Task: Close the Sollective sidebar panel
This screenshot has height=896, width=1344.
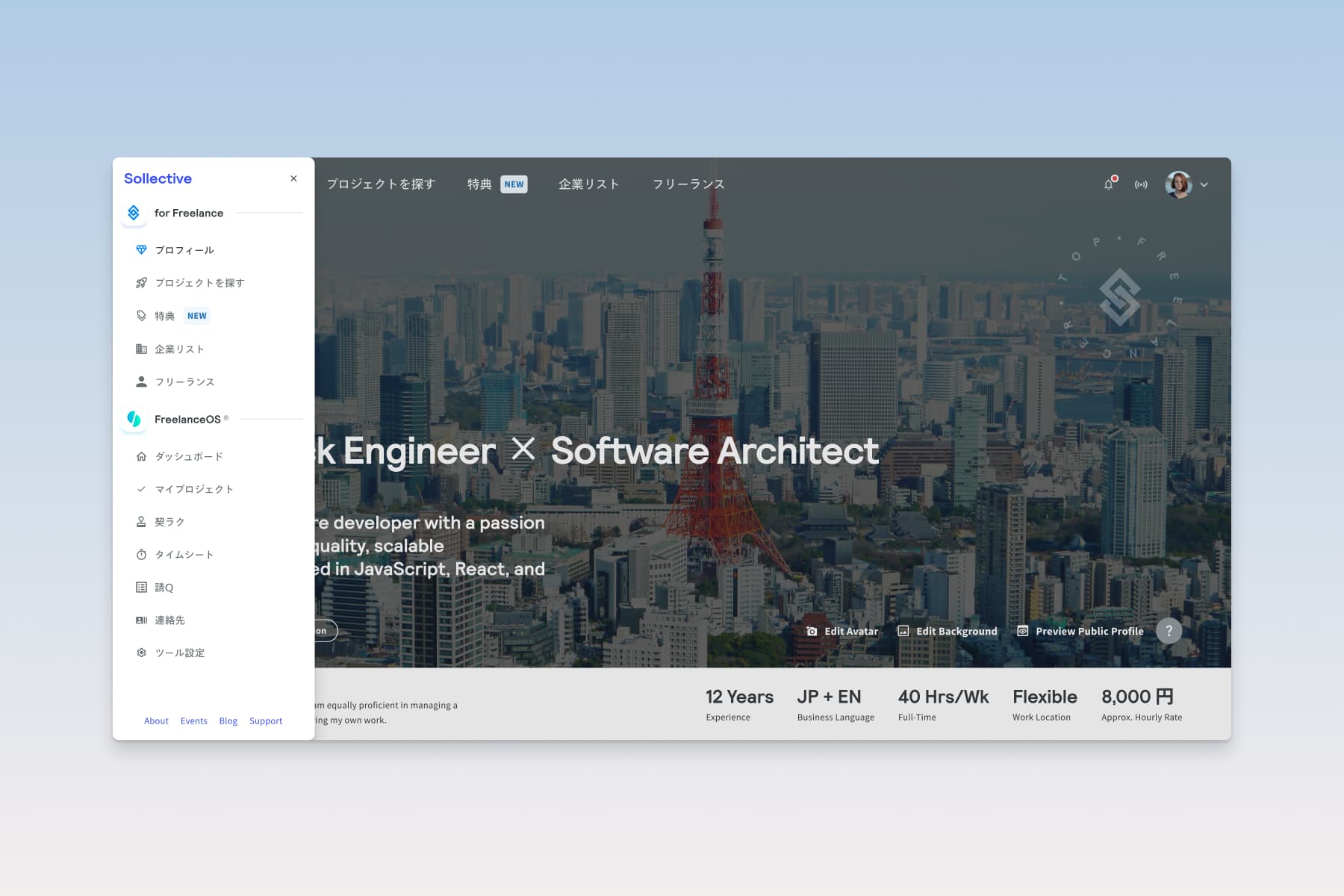Action: [293, 178]
